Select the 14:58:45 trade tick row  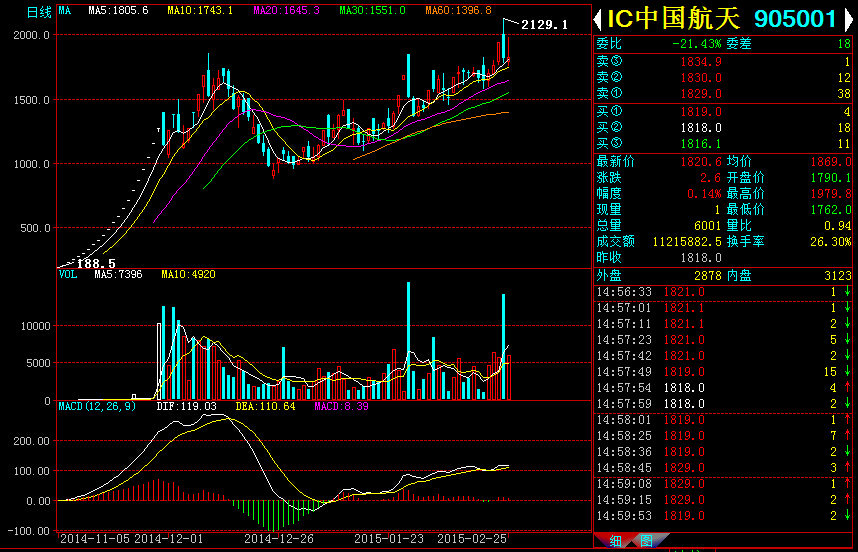tap(723, 468)
